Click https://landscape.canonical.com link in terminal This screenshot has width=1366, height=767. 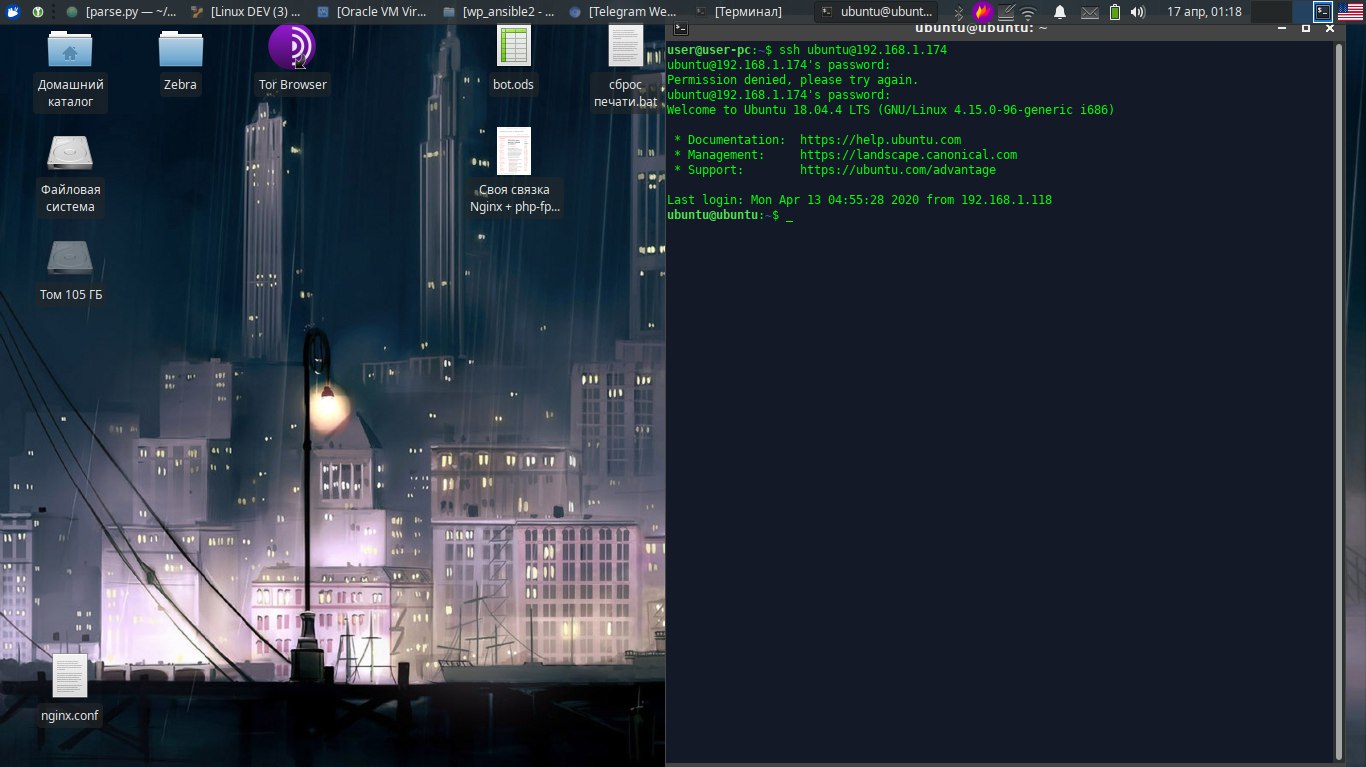click(908, 155)
